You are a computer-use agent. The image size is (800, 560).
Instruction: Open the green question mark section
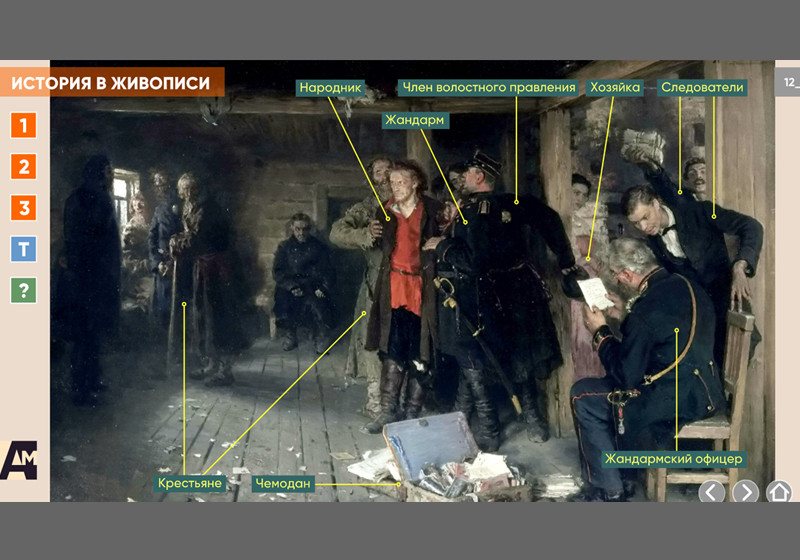point(24,290)
